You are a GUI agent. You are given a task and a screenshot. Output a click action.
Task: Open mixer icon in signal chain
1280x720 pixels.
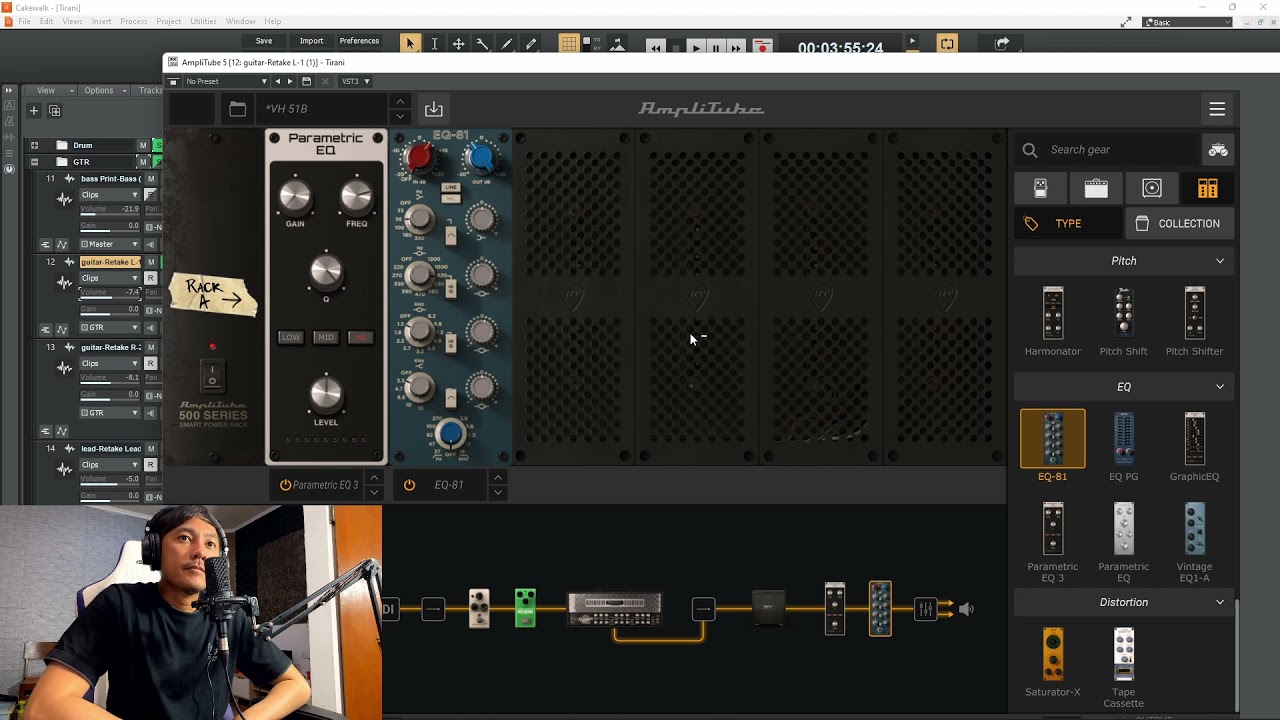(x=926, y=608)
